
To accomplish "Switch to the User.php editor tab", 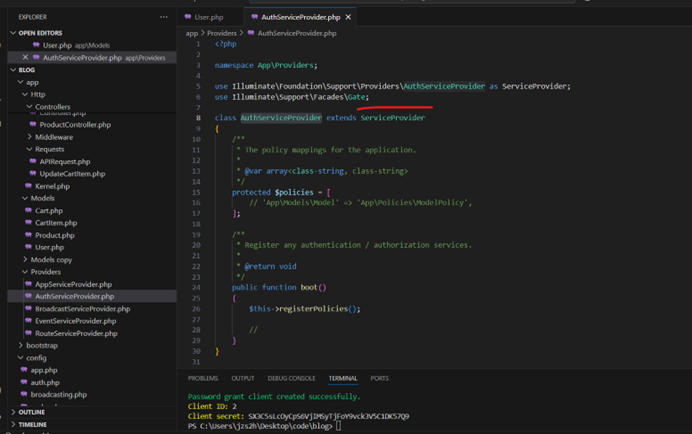I will tap(208, 17).
